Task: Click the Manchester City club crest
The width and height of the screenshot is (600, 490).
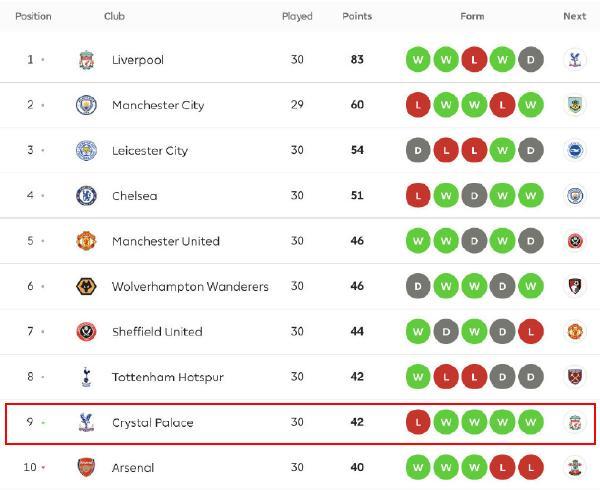Action: (86, 105)
